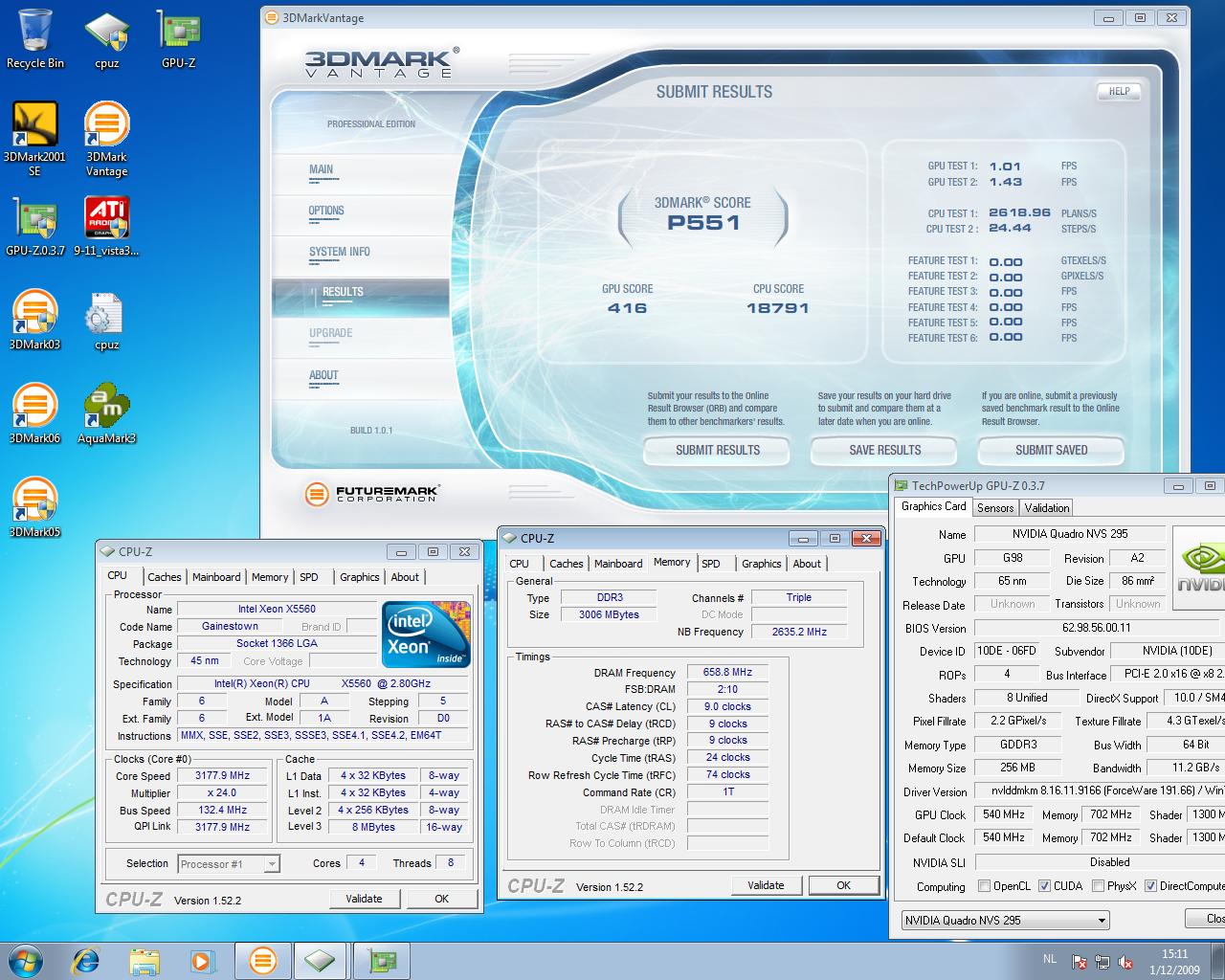
Task: Launch the 3DMark2001 SE desktop icon
Action: 34,140
